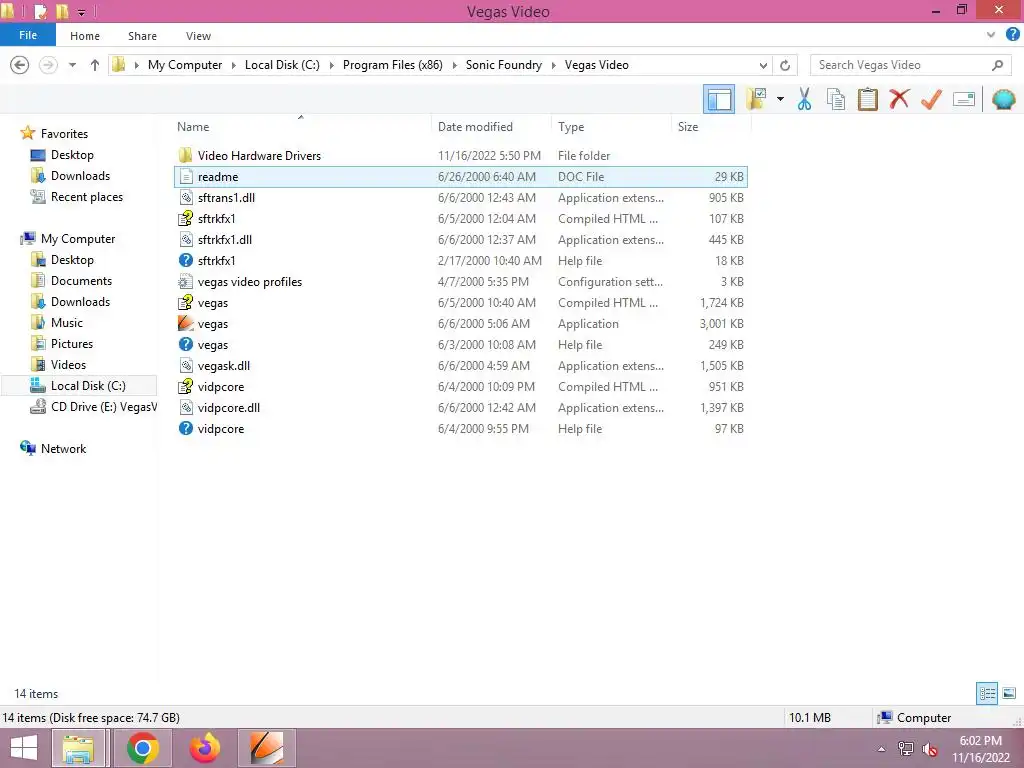Click the folder options toolbar icon
The image size is (1024, 768).
pyautogui.click(x=756, y=99)
